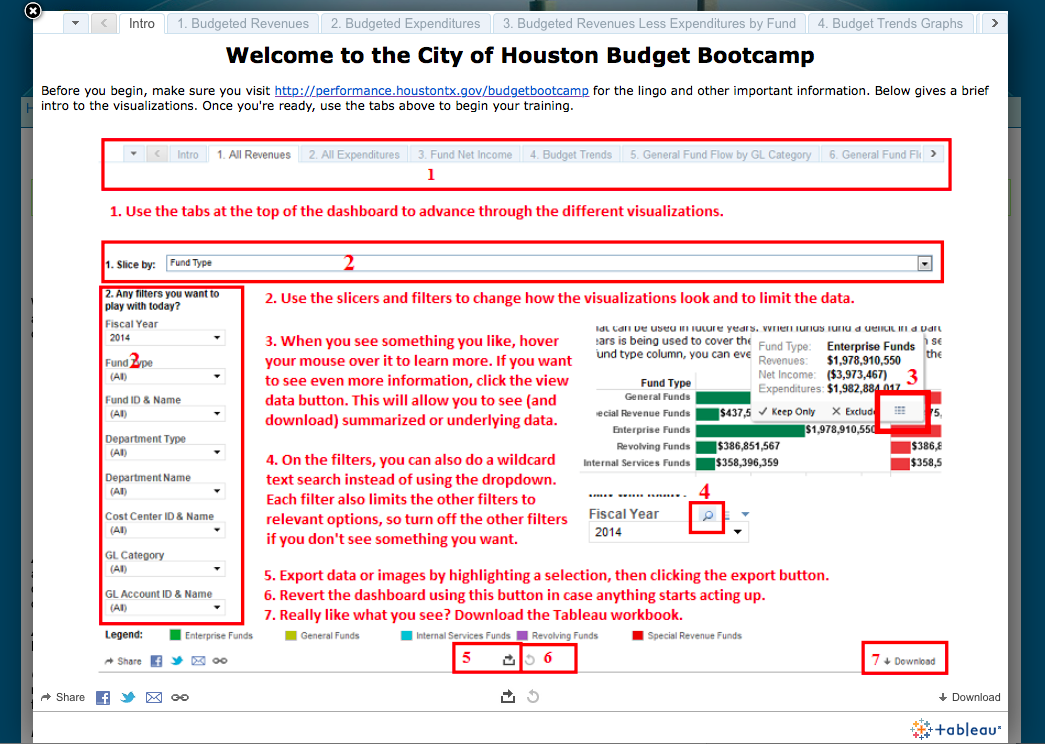Screen dimensions: 1045x744
Task: Click email icon inside the tutorial image
Action: click(x=198, y=661)
